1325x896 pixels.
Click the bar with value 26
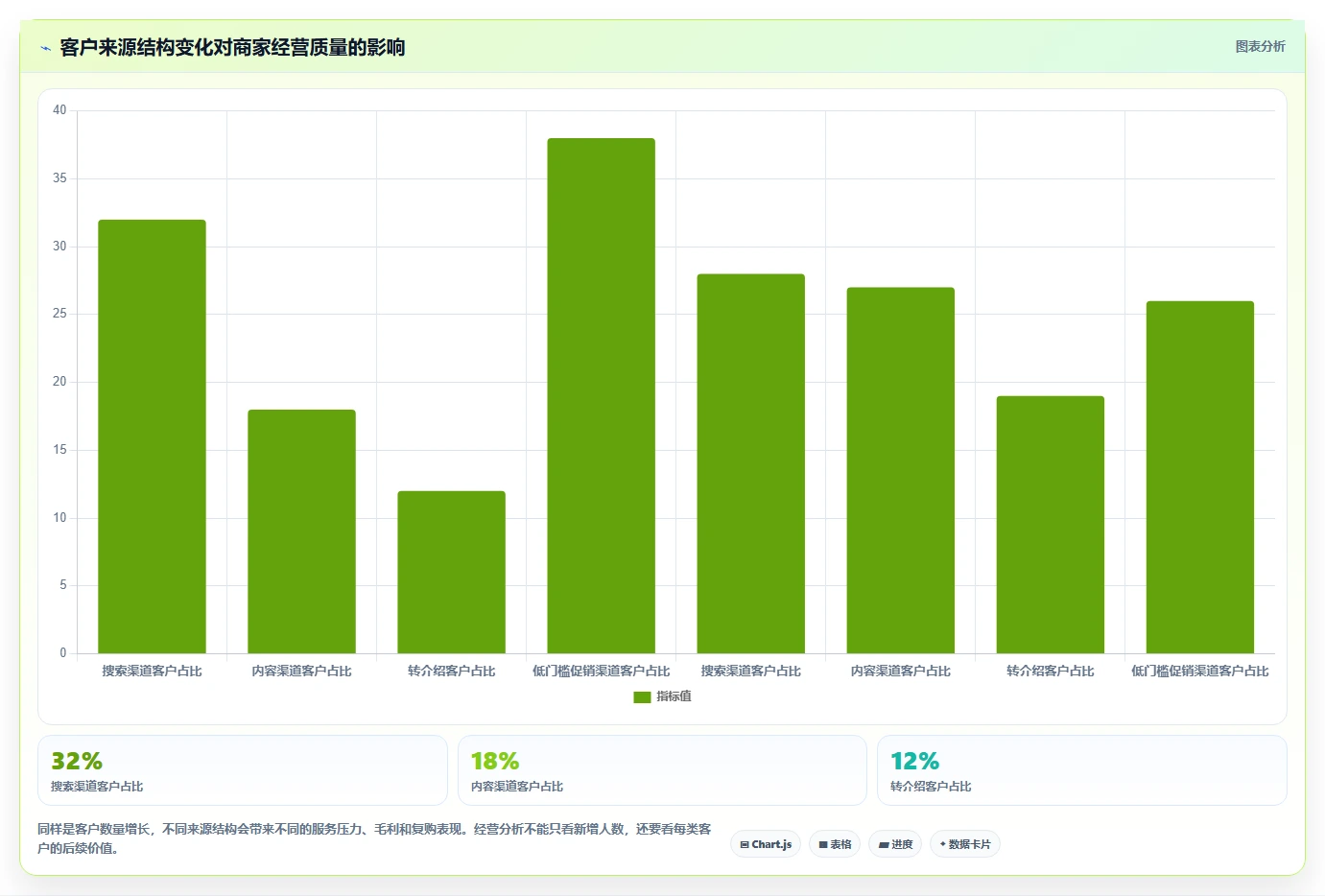coord(1199,477)
